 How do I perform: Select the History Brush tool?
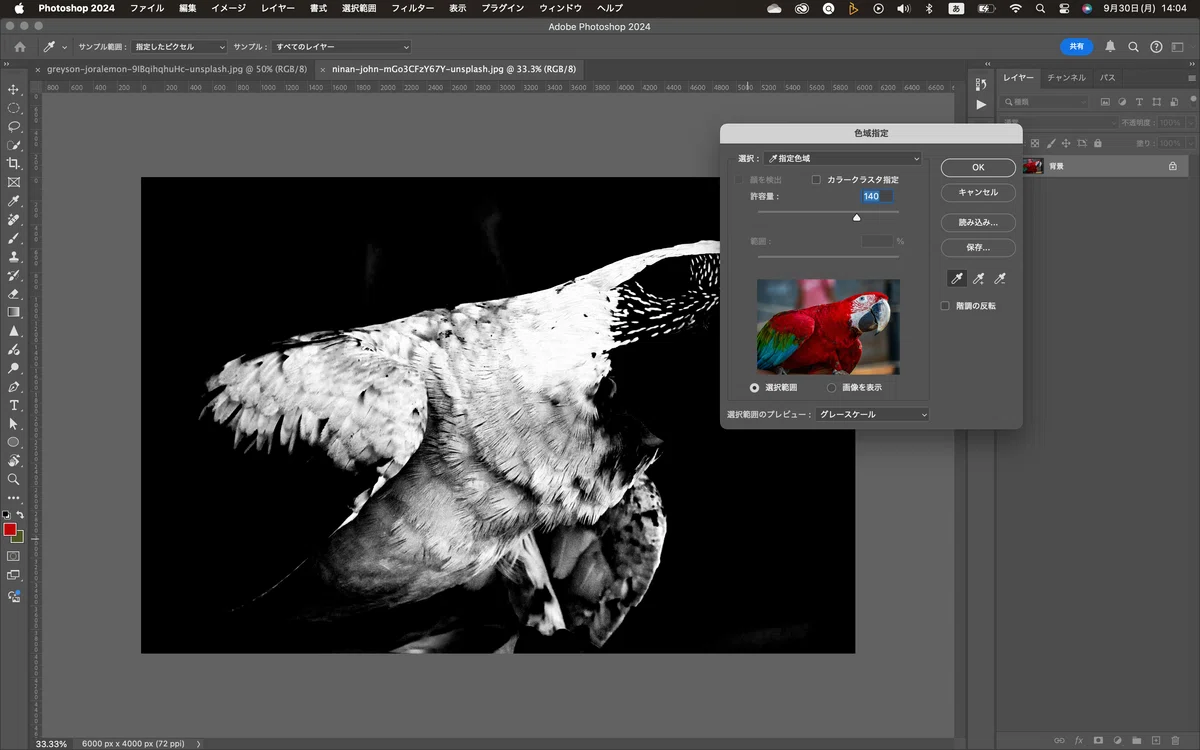[14, 275]
